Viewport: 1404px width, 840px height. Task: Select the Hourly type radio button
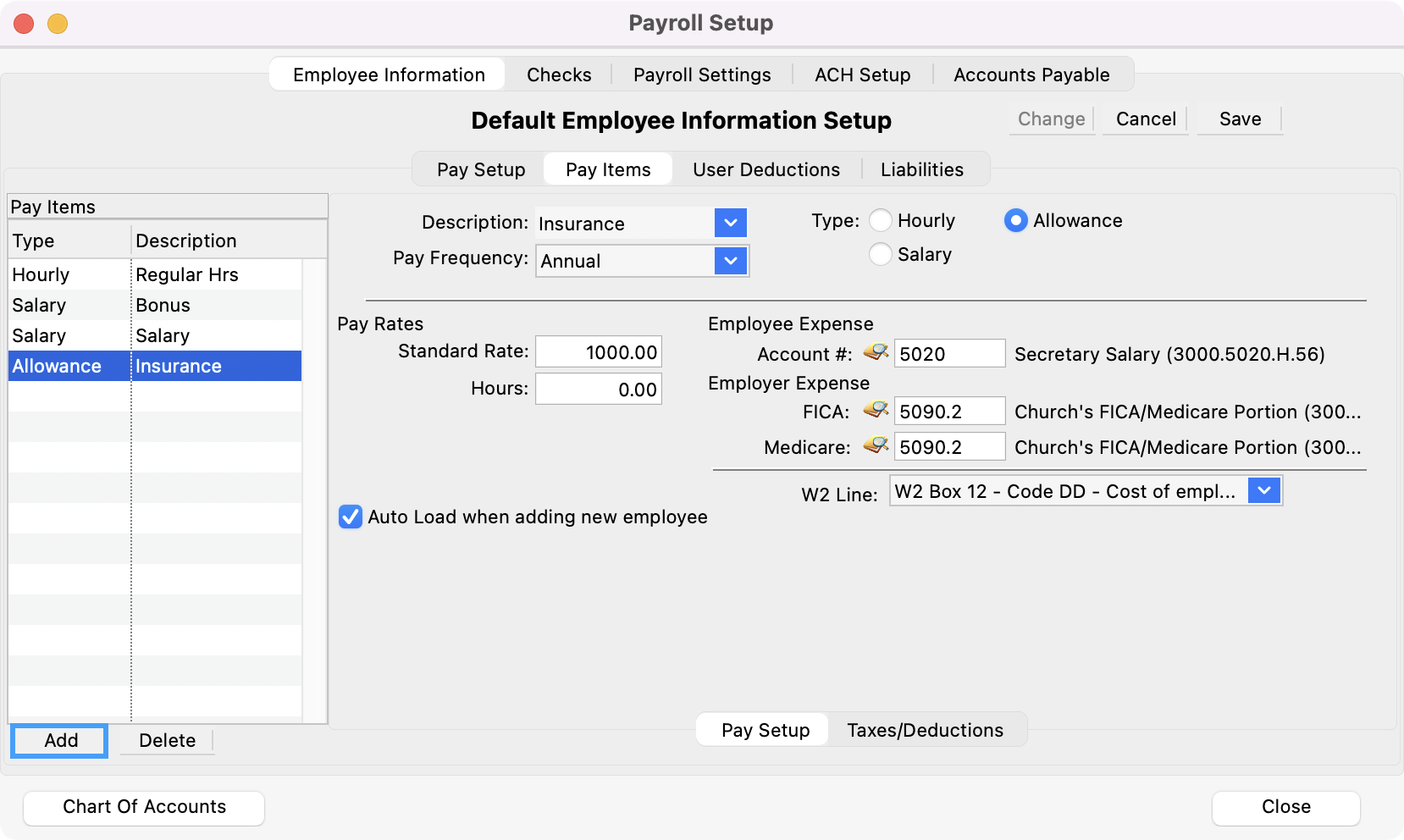pyautogui.click(x=881, y=221)
